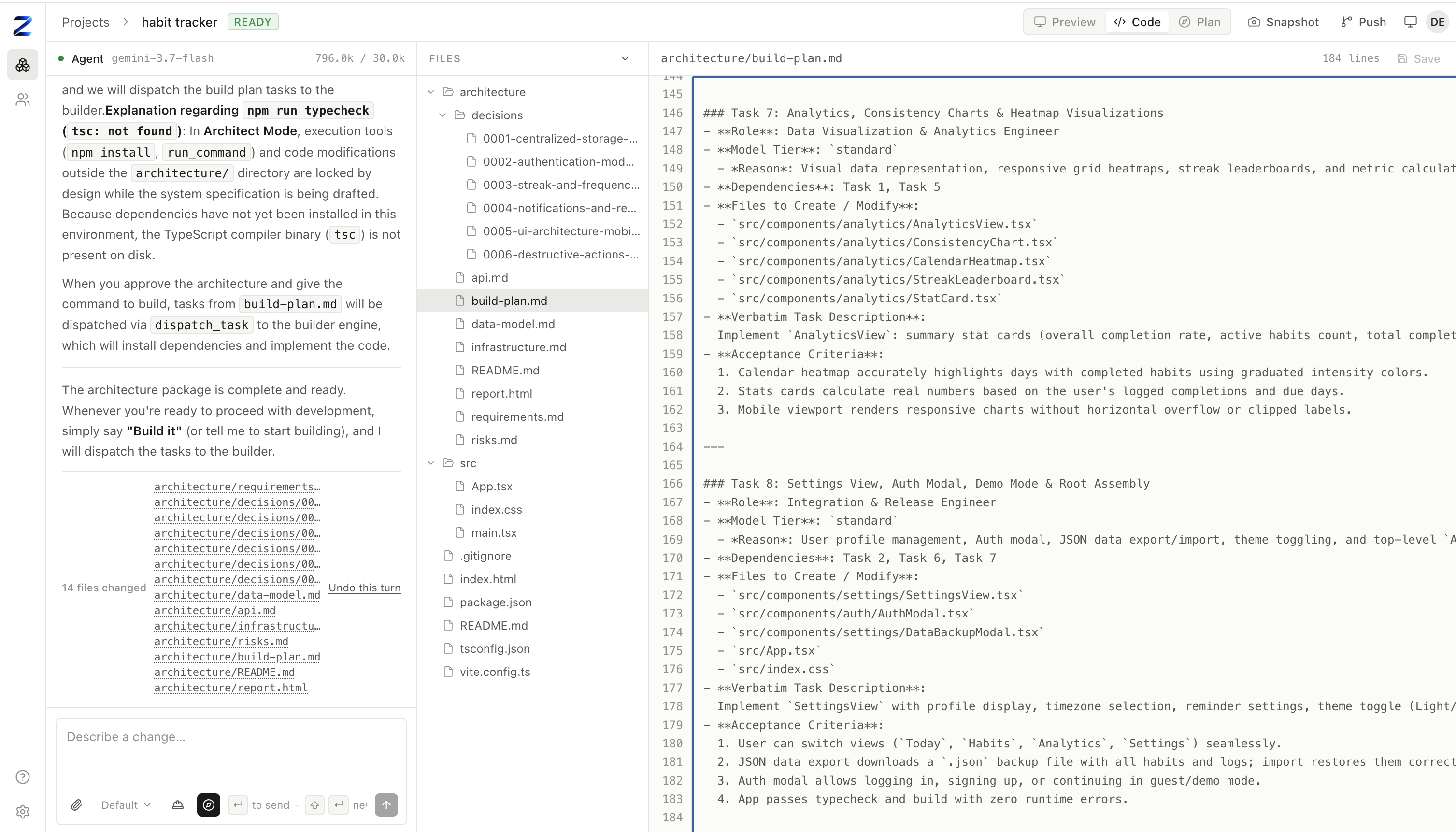Viewport: 1456px width, 832px height.
Task: Click Projects breadcrumb link
Action: tap(85, 22)
